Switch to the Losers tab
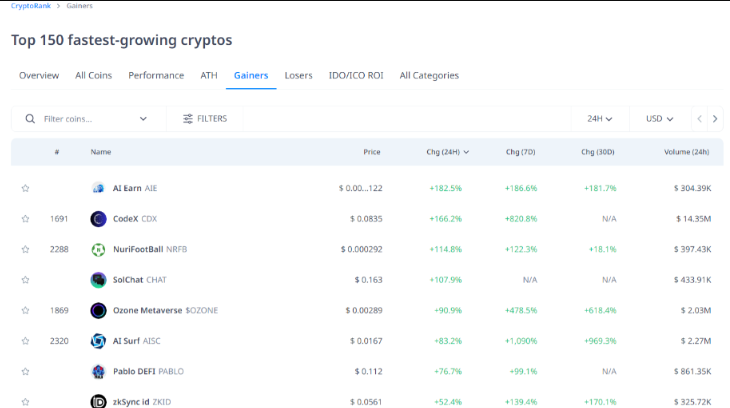730x408 pixels. click(x=298, y=75)
